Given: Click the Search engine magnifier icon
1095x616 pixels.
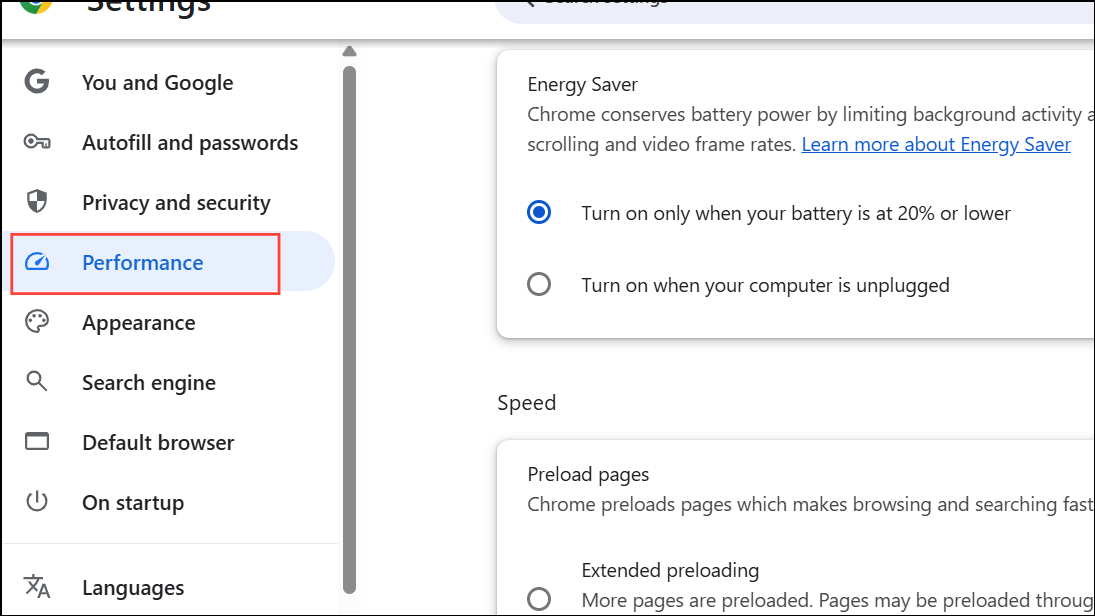Looking at the screenshot, I should coord(37,382).
